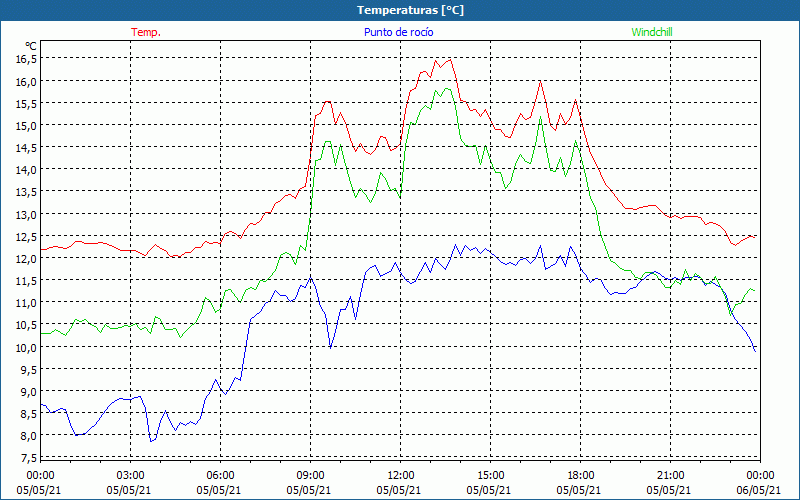Click the 16,0 value on the Y axis
This screenshot has height=500, width=800.
coord(27,82)
